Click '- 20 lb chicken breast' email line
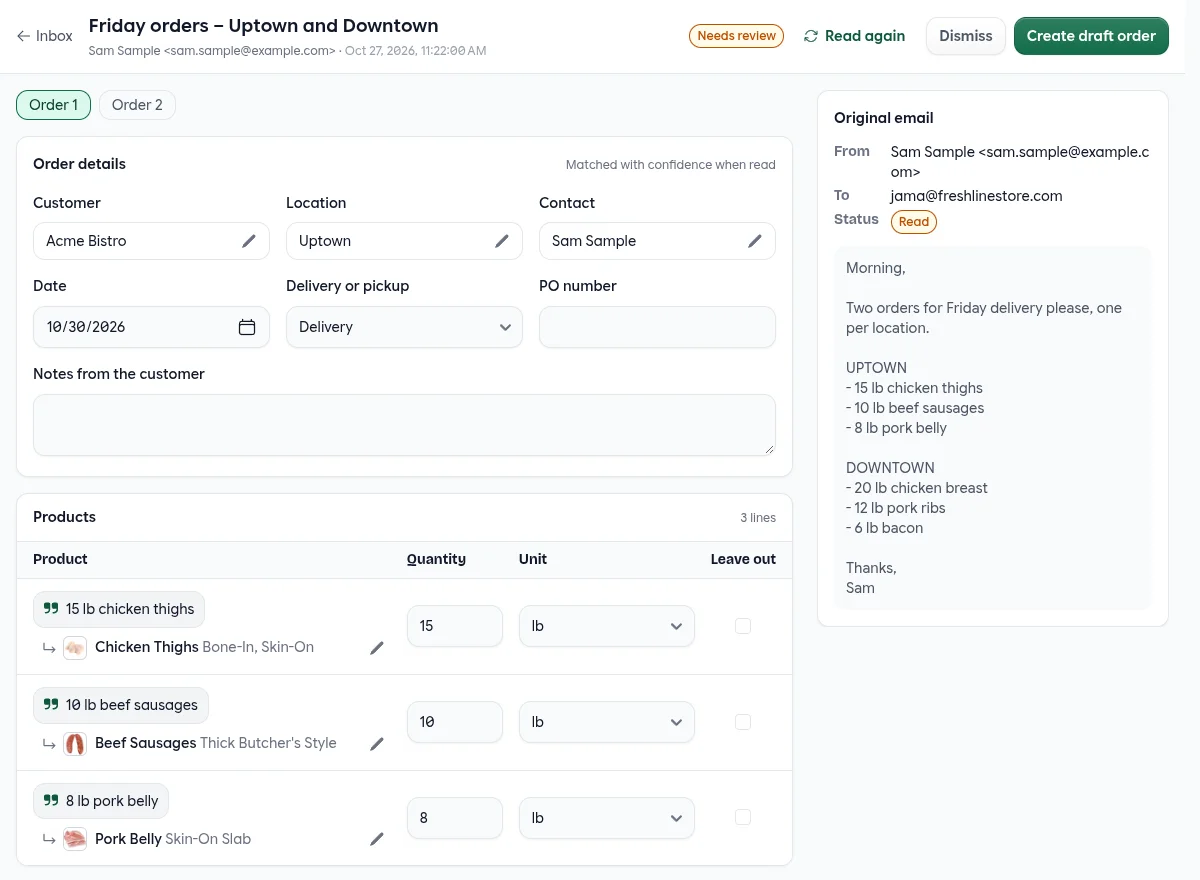The height and width of the screenshot is (880, 1200). 917,488
